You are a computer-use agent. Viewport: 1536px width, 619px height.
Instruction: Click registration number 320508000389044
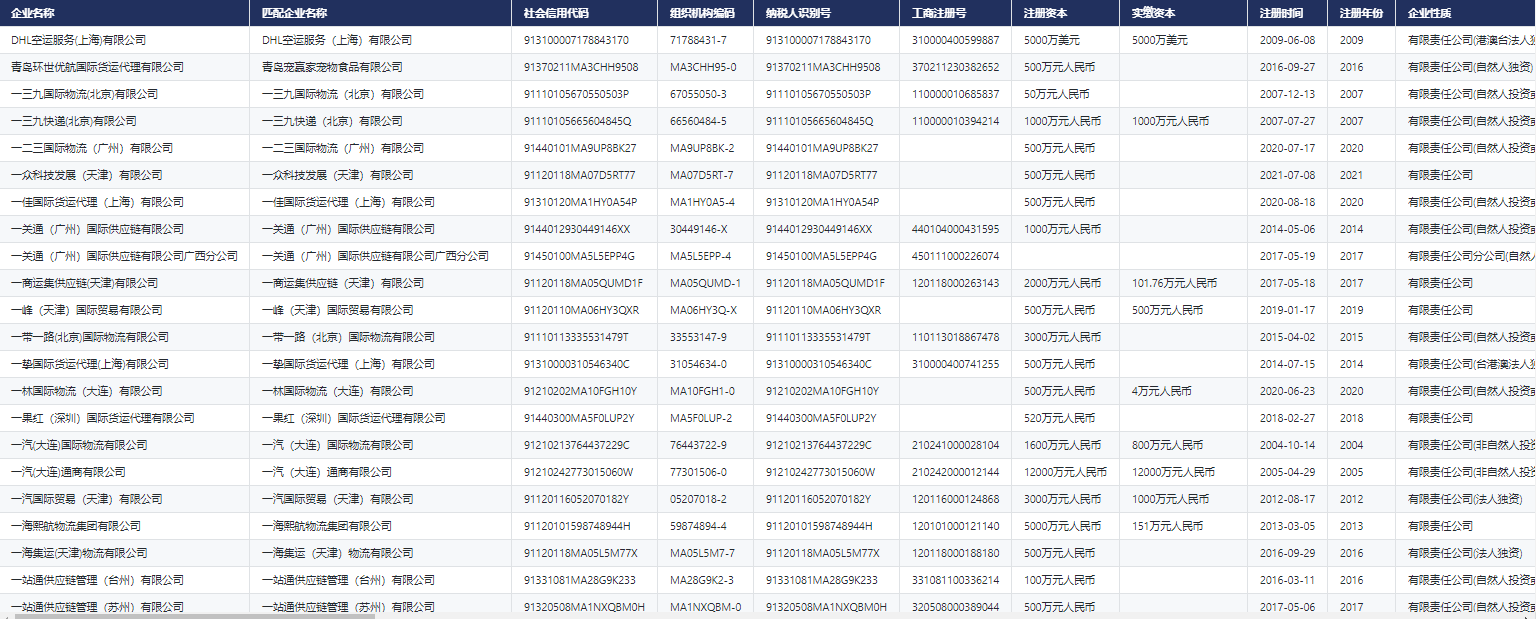(x=955, y=607)
